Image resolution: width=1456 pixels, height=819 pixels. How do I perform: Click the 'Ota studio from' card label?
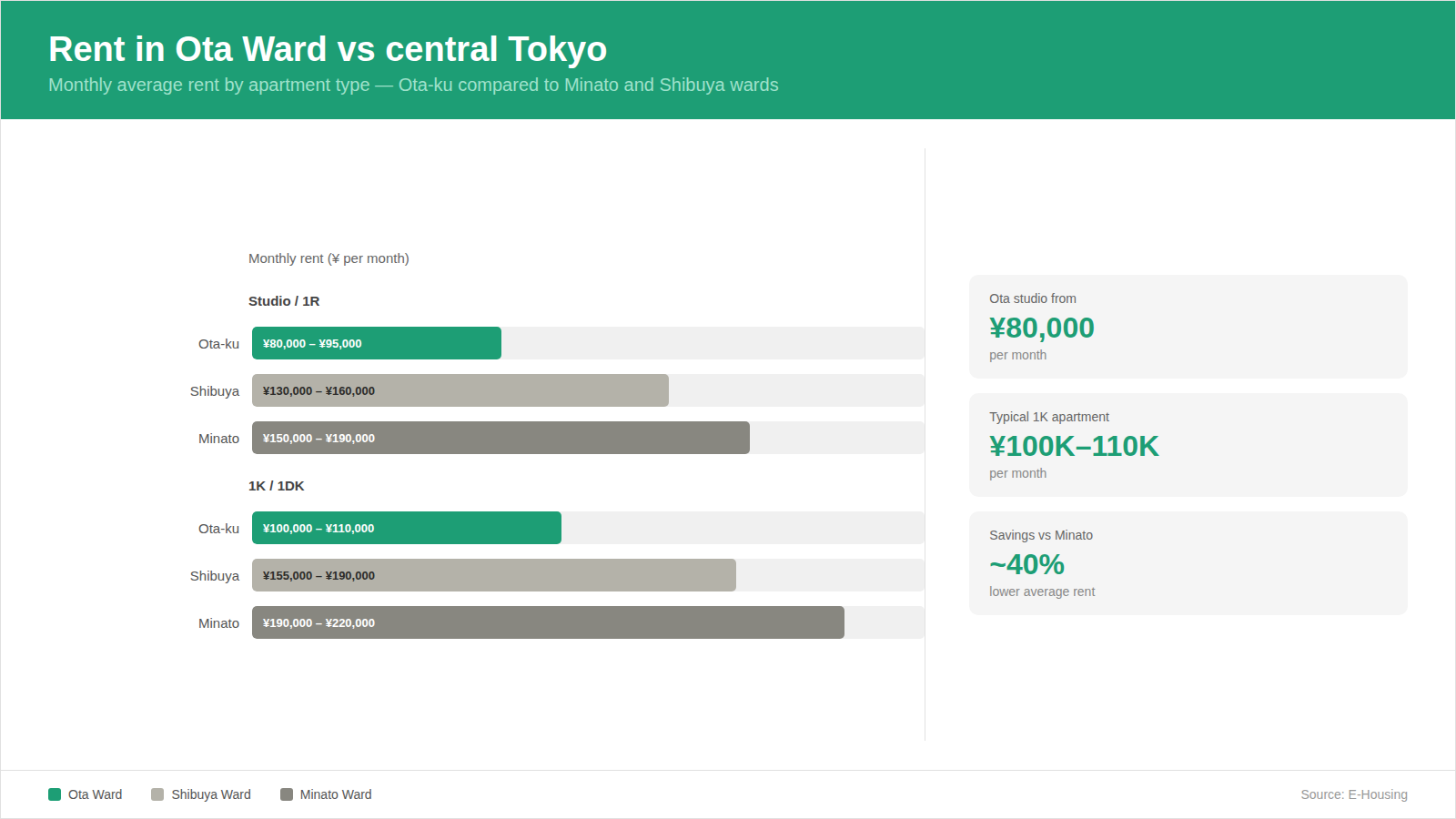coord(1033,298)
